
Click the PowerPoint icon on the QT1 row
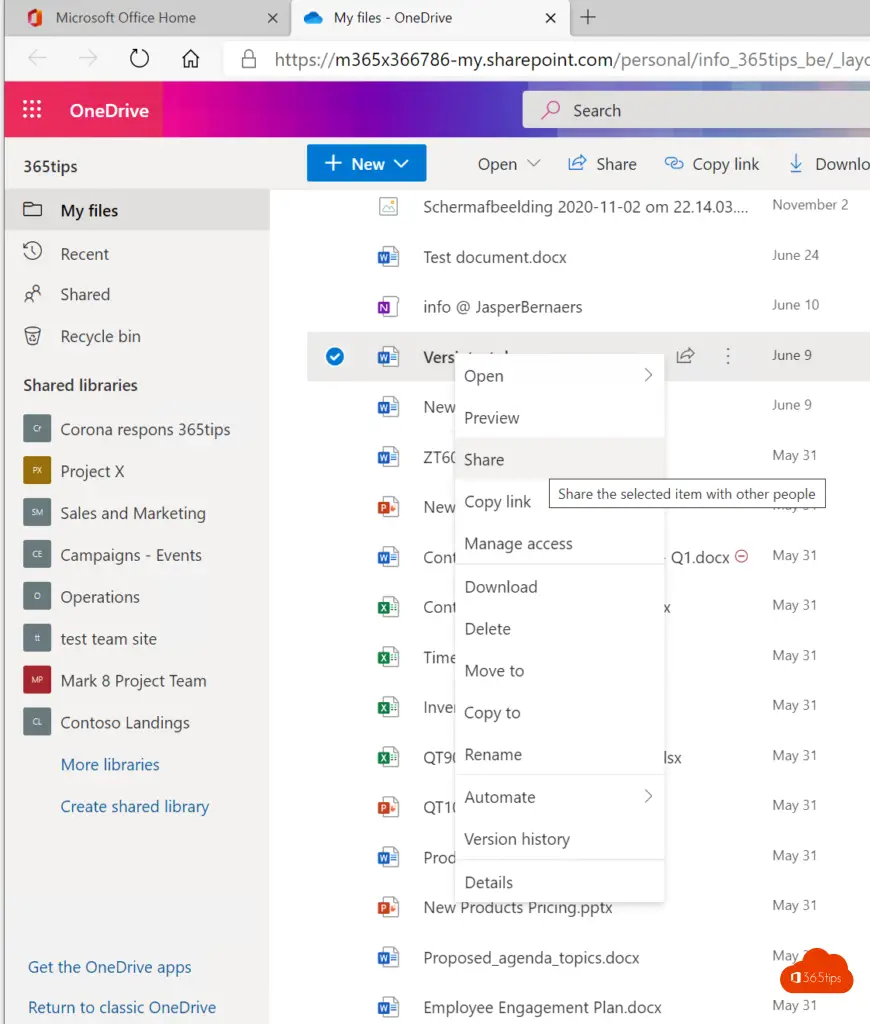(x=388, y=807)
